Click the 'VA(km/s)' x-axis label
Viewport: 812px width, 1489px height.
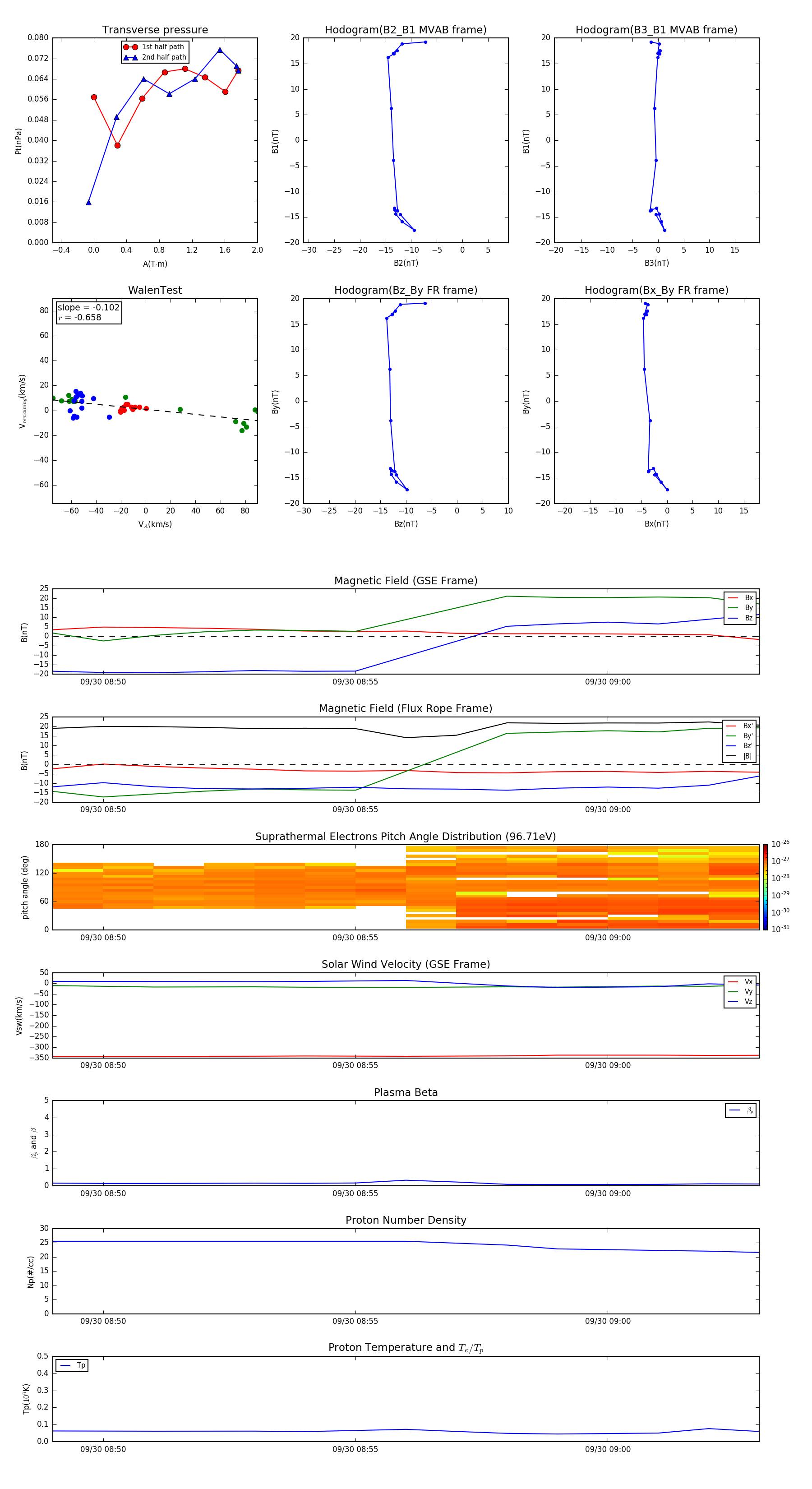click(155, 525)
